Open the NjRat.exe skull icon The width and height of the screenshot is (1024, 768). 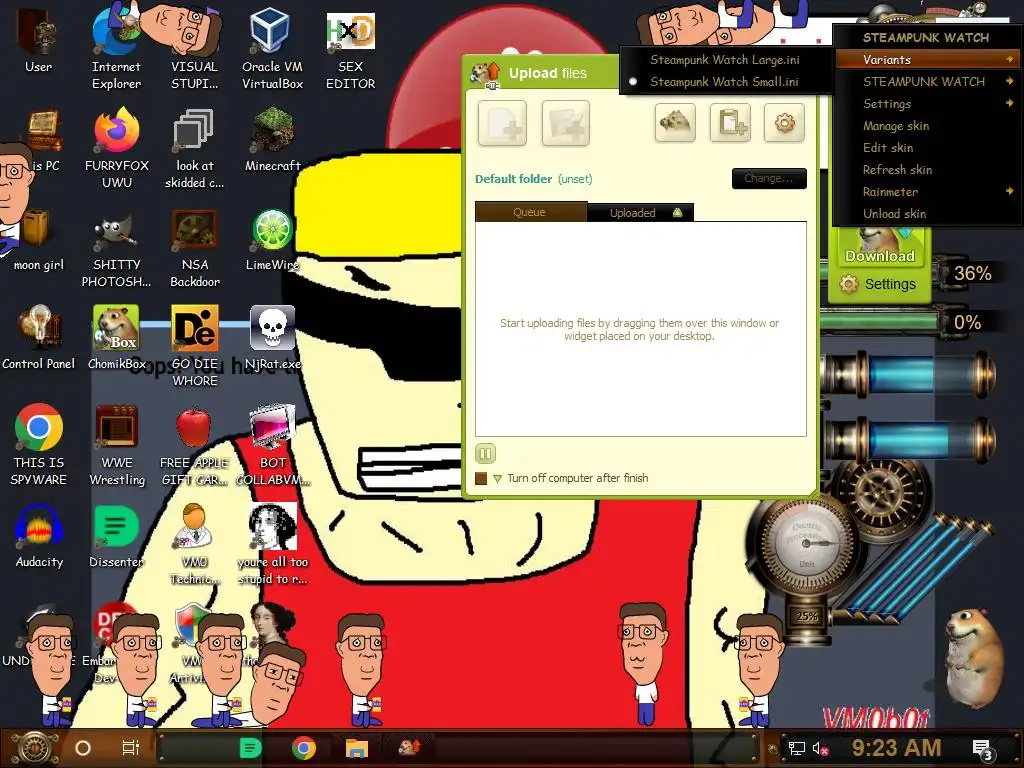[272, 336]
